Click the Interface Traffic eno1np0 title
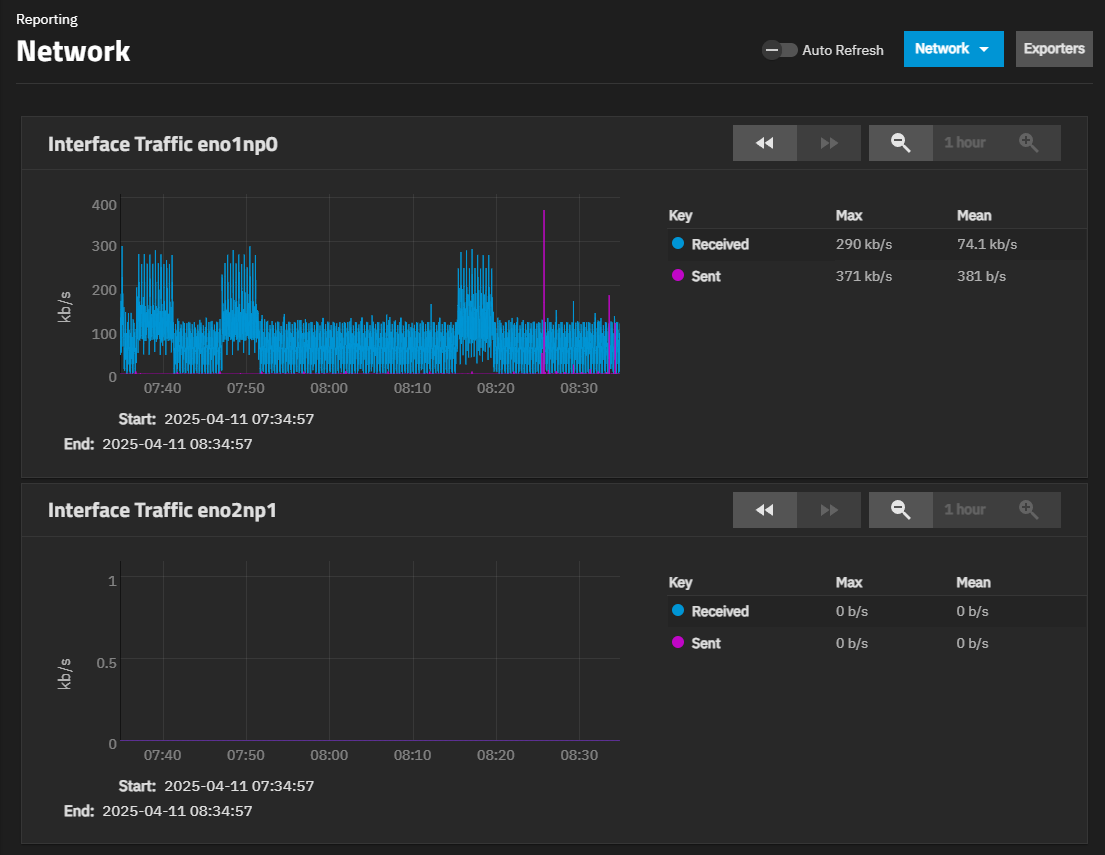This screenshot has width=1105, height=855. coord(163,144)
